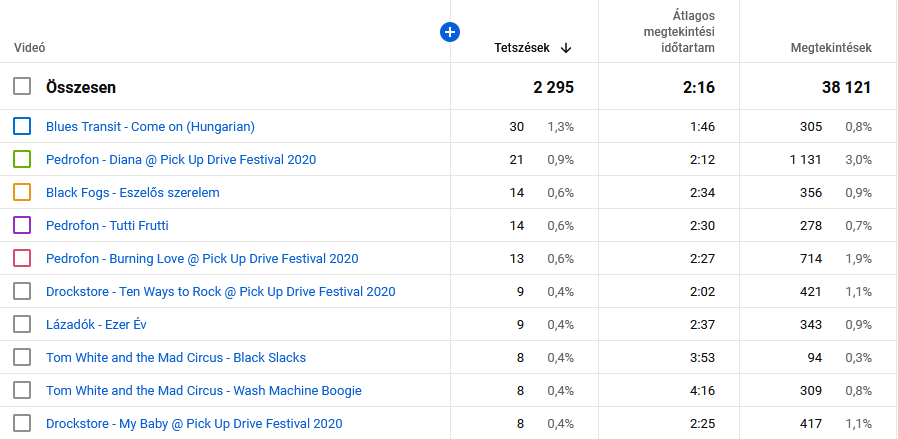This screenshot has width=898, height=439.
Task: Click the sort arrow next to Tetszések
Action: 566,48
